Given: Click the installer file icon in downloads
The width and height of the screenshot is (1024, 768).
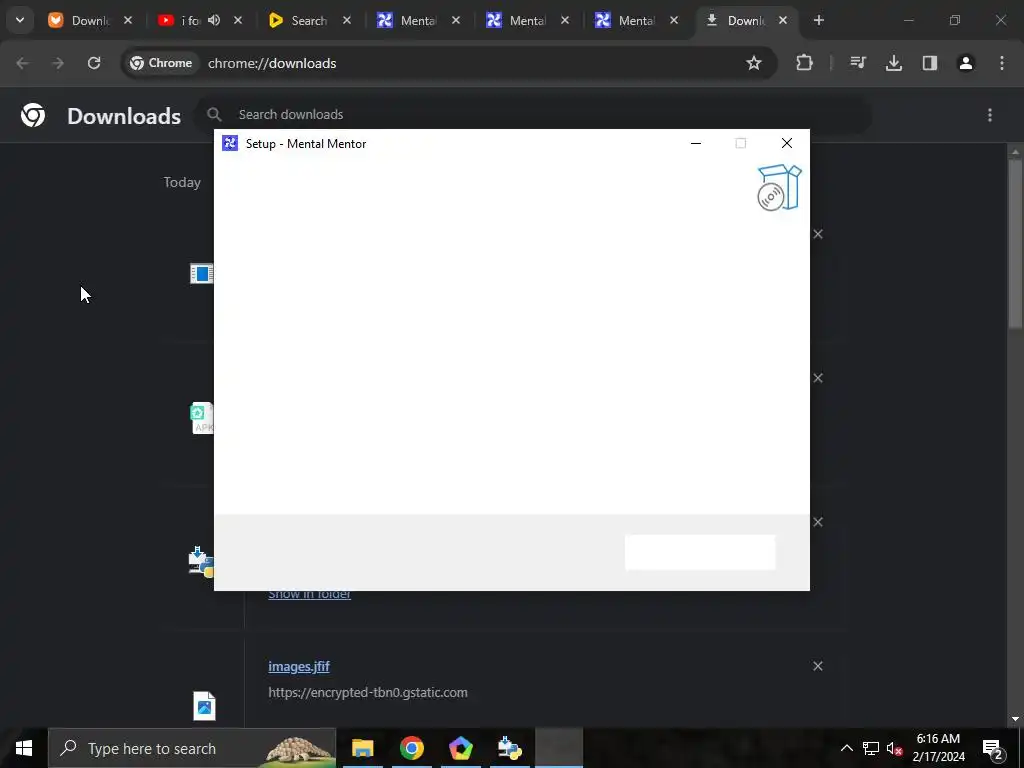Looking at the screenshot, I should click(201, 562).
